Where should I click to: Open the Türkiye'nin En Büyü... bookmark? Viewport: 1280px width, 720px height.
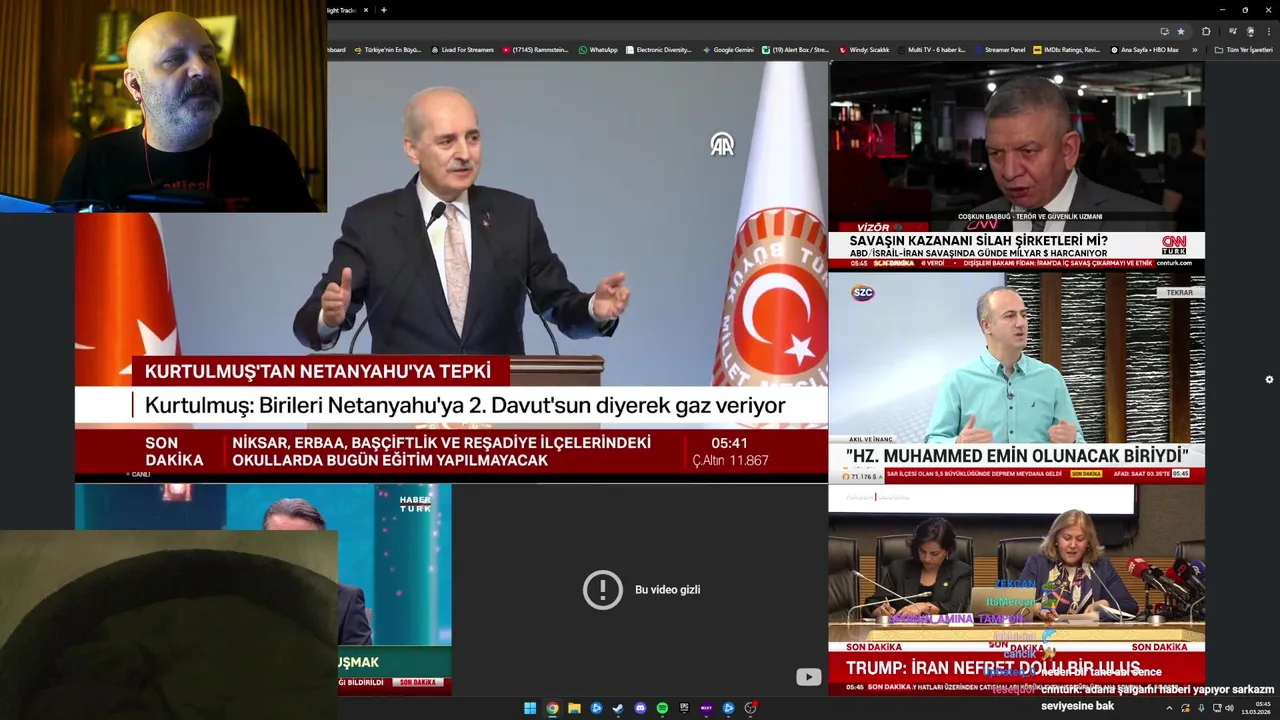pos(388,50)
